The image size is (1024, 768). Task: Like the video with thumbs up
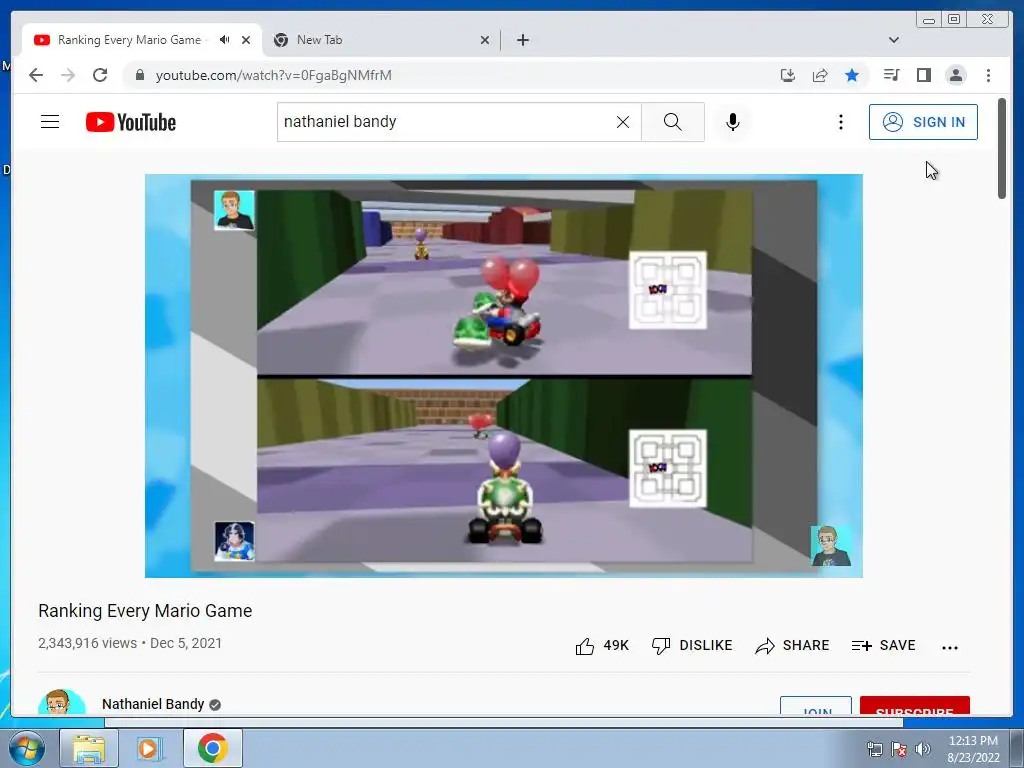(601, 646)
